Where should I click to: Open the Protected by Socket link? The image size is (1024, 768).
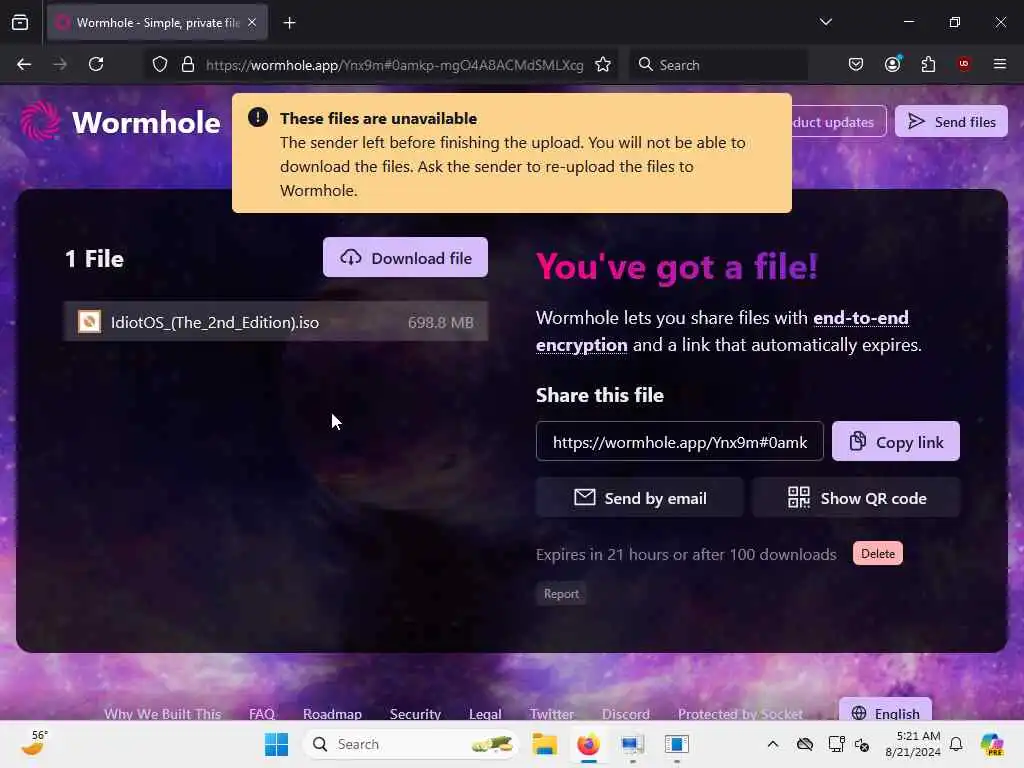point(740,713)
